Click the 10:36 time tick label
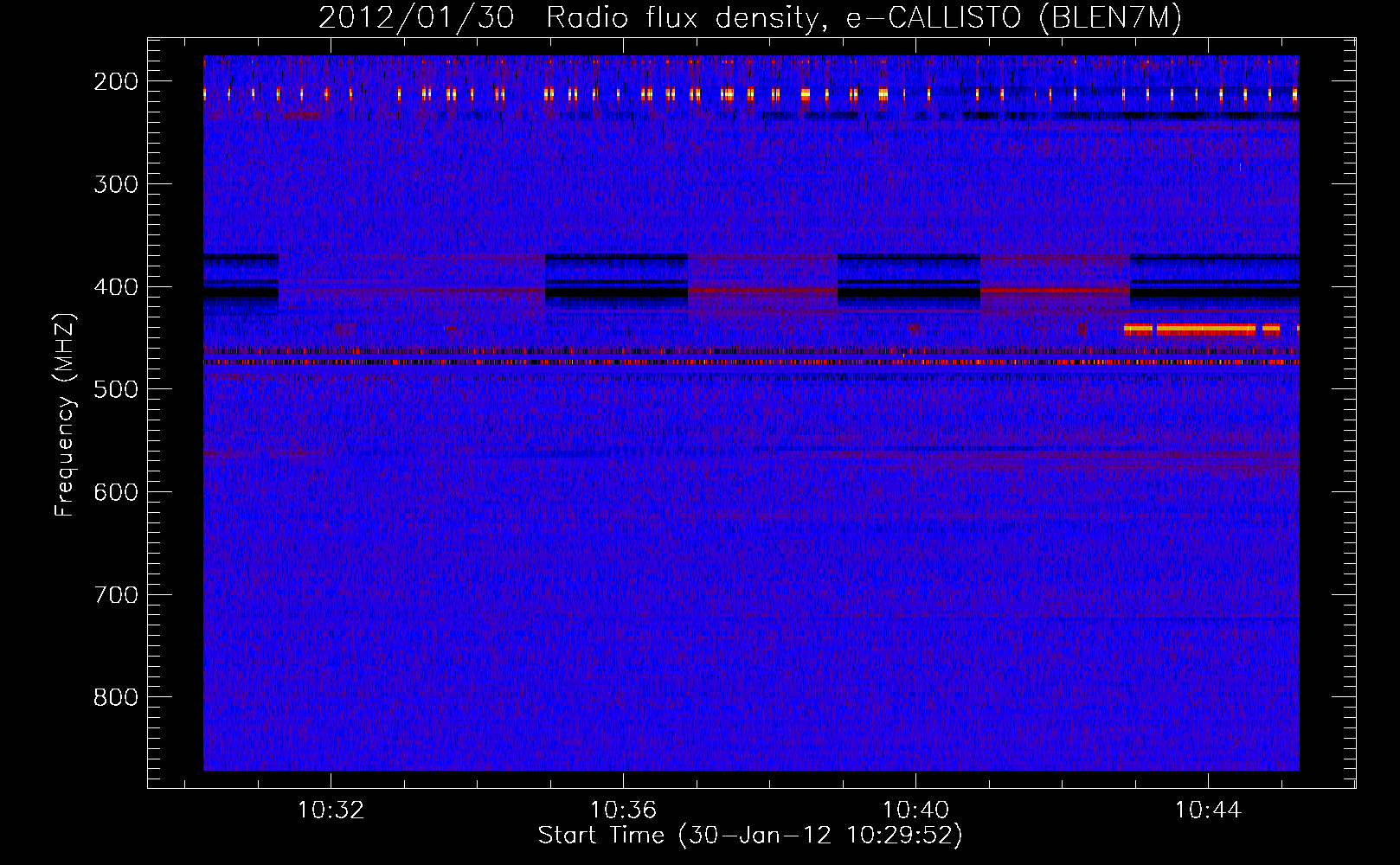This screenshot has width=1400, height=865. [624, 811]
